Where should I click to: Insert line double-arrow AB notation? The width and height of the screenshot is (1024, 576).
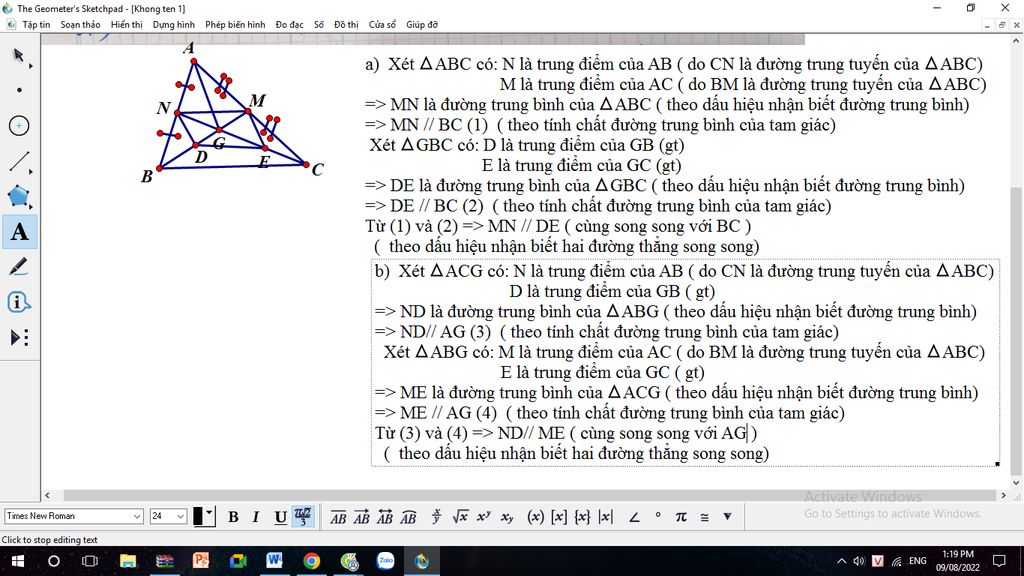point(385,517)
